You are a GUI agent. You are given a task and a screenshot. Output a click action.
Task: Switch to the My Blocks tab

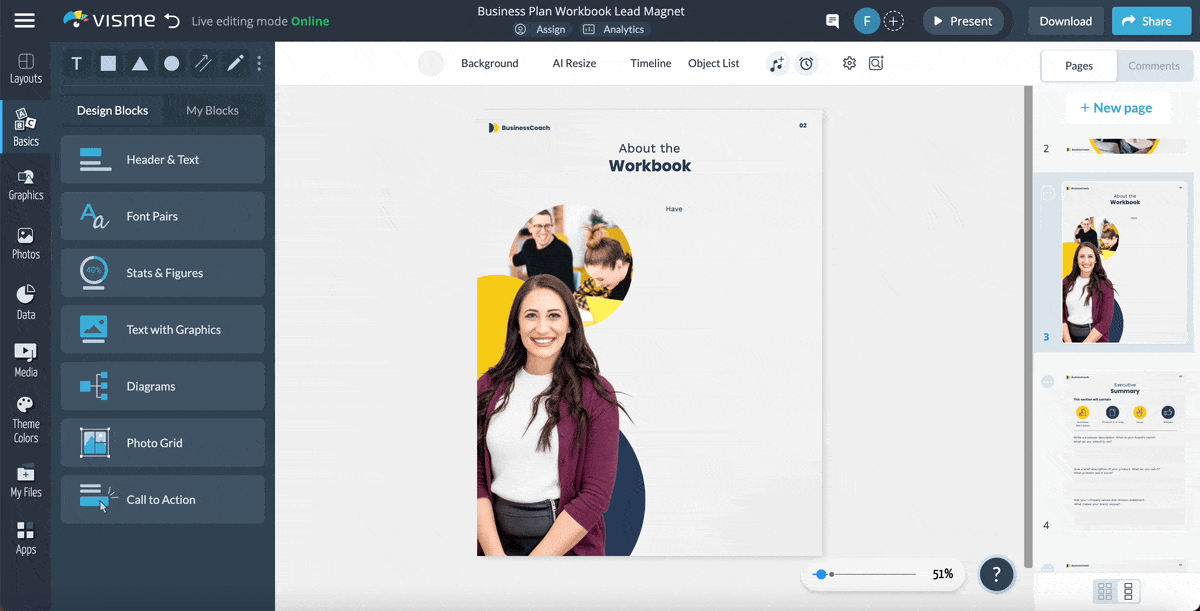point(213,110)
